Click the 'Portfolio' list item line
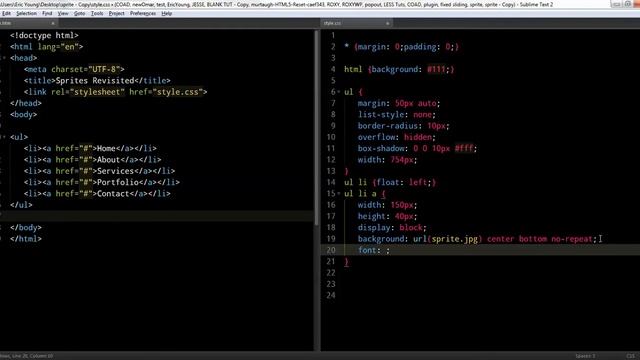The width and height of the screenshot is (640, 360). click(102, 182)
